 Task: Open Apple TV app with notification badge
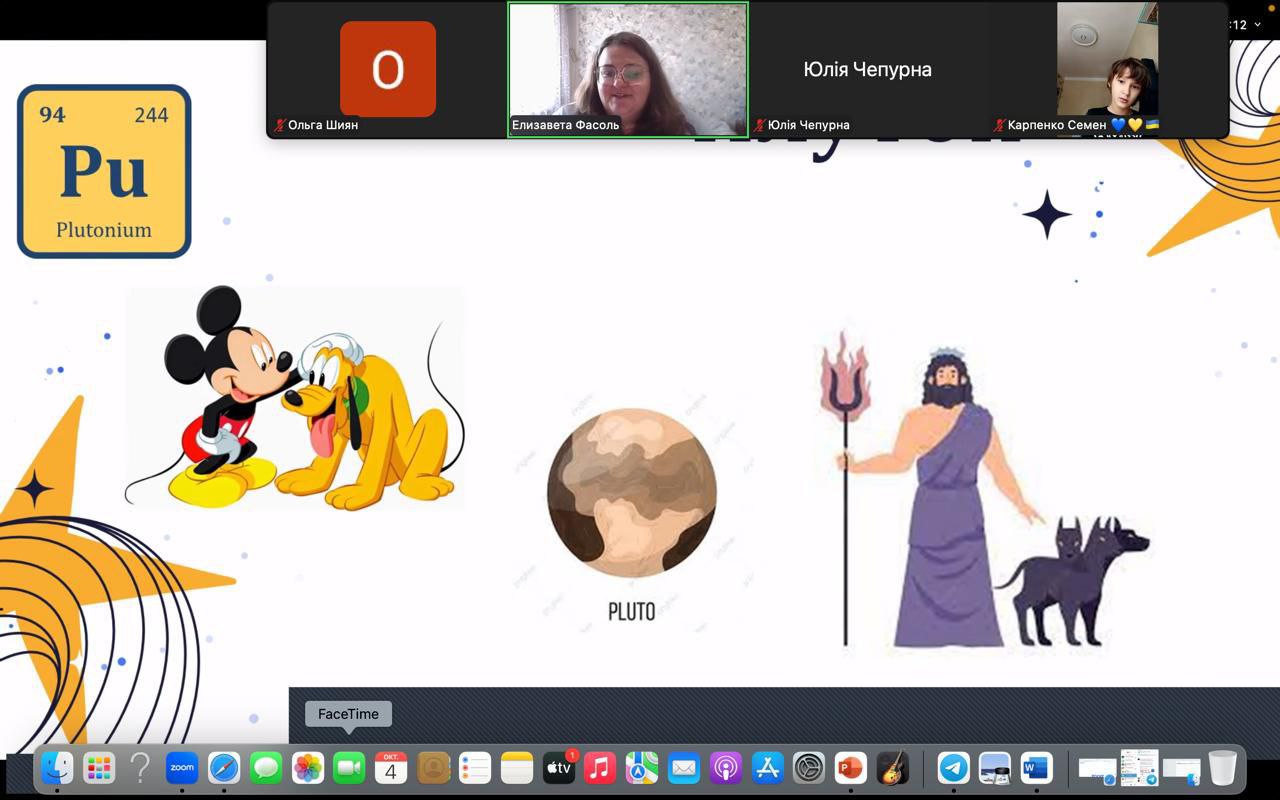[x=559, y=768]
